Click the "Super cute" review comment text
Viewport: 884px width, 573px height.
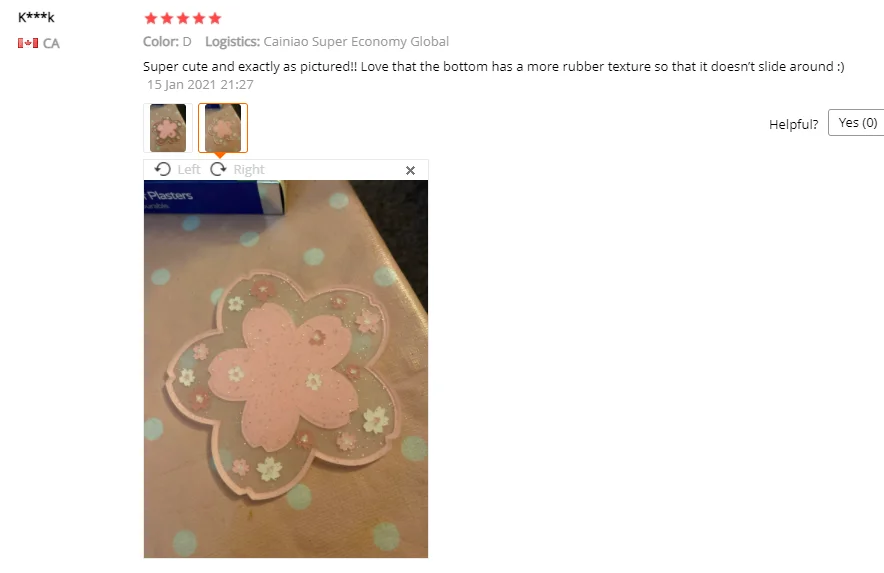(x=493, y=67)
